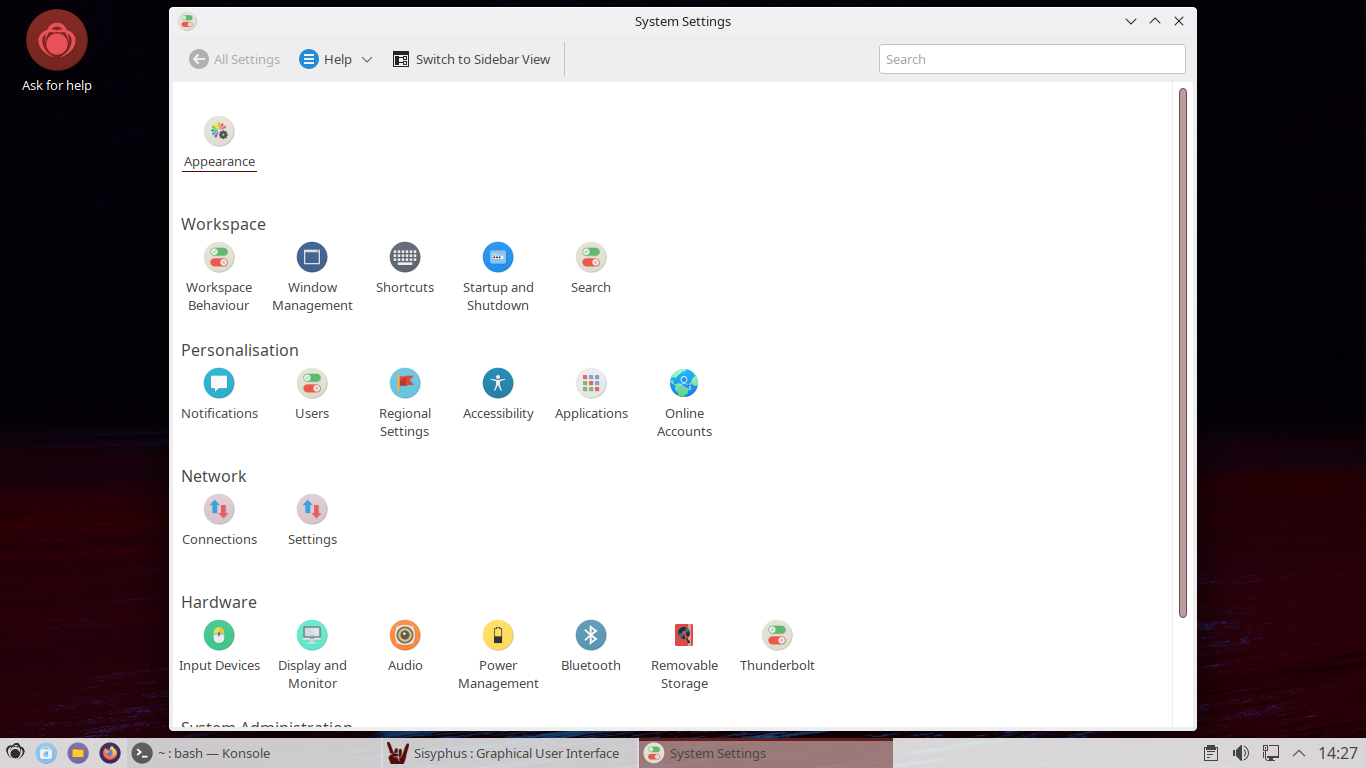The width and height of the screenshot is (1366, 768).
Task: Switch to the bash Konsole taskbar window
Action: [252, 753]
